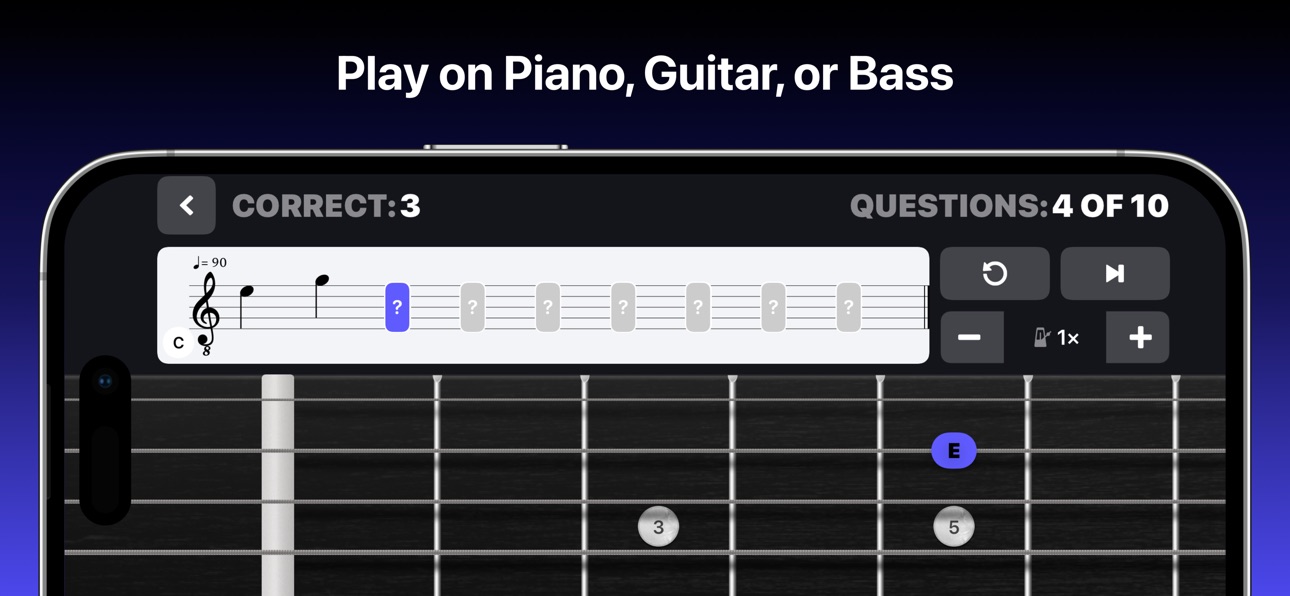This screenshot has height=596, width=1290.
Task: Tap the E note marker on the fretboard
Action: coord(953,451)
